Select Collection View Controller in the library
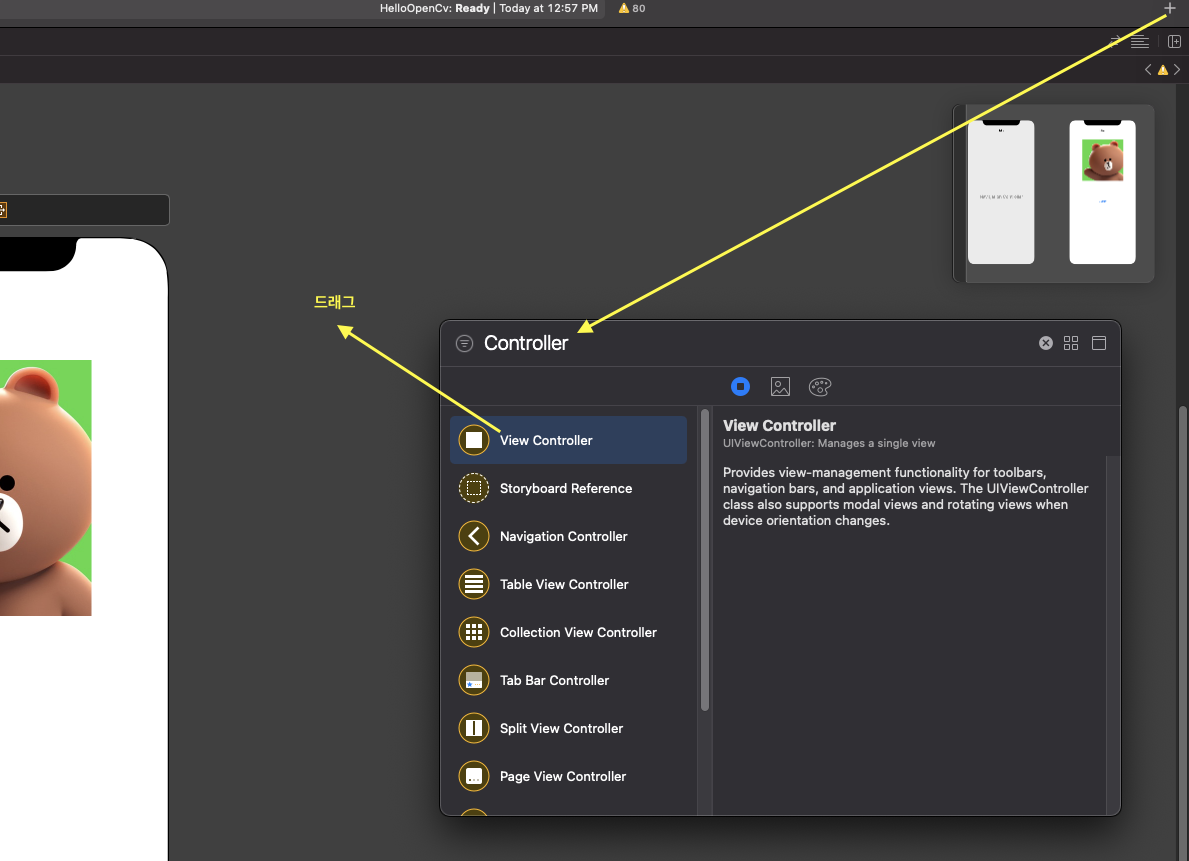 pos(568,633)
